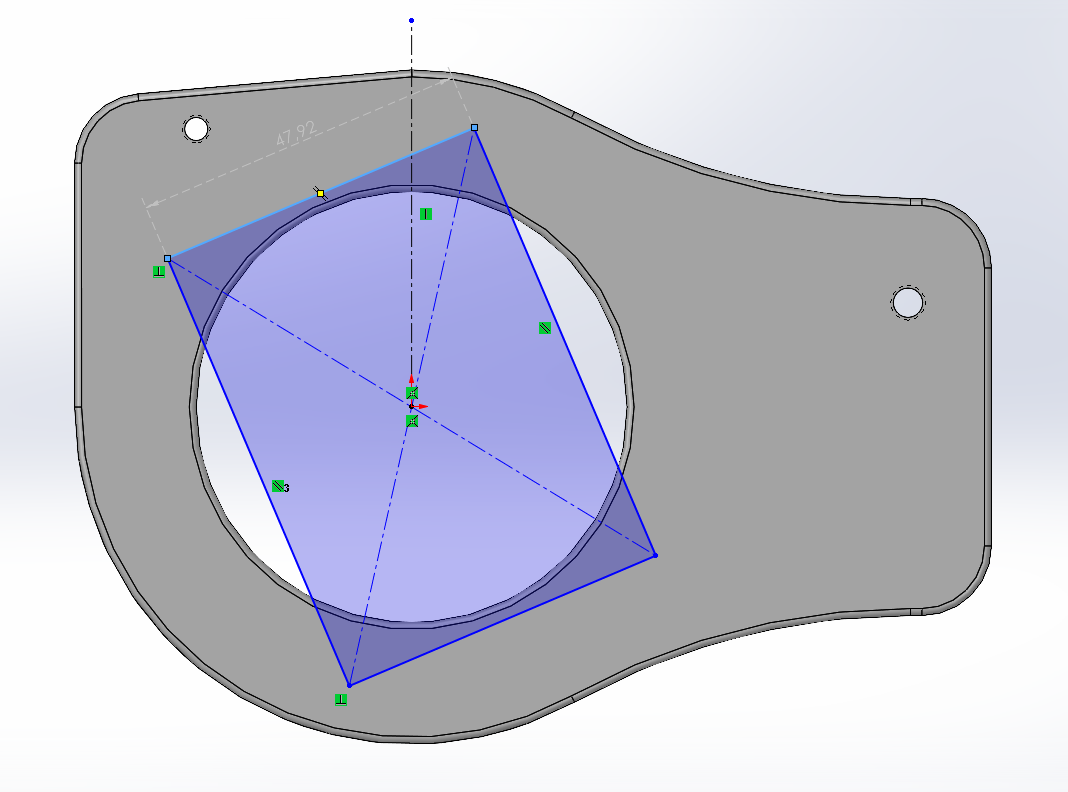Click the bottom-right rectangle corner point
The width and height of the screenshot is (1068, 792).
(x=655, y=554)
